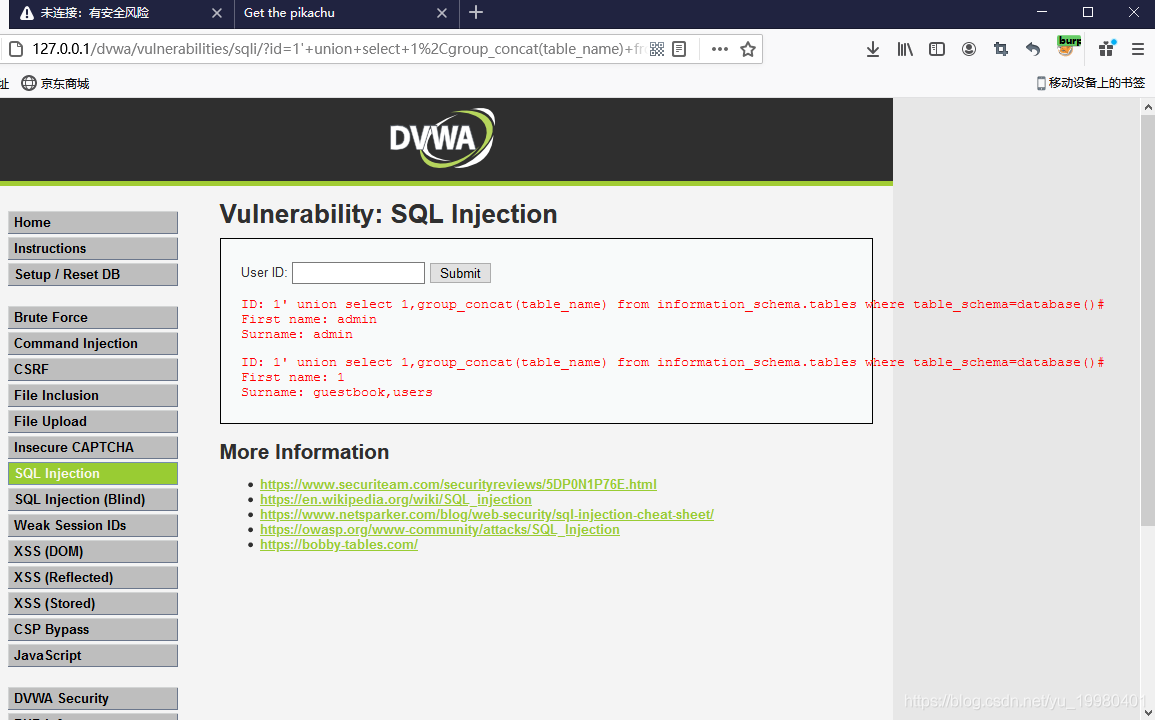This screenshot has height=720, width=1155.
Task: Open File Upload page
Action: point(93,422)
